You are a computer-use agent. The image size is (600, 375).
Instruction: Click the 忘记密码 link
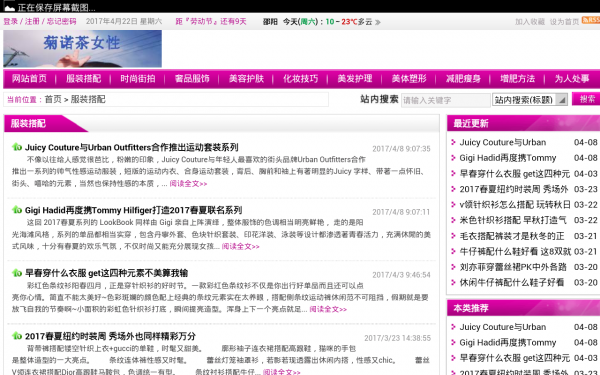tap(62, 21)
